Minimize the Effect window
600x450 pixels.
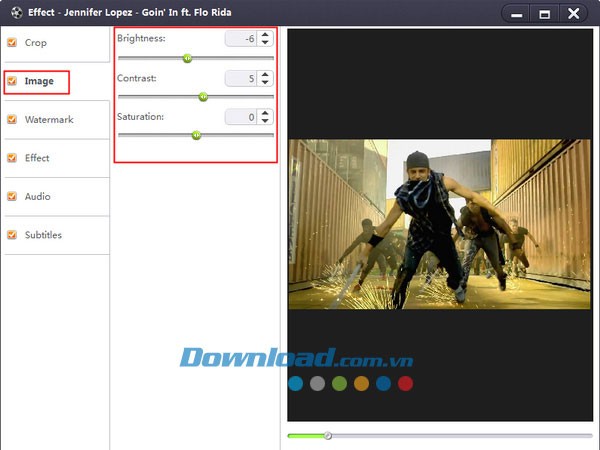(x=517, y=15)
